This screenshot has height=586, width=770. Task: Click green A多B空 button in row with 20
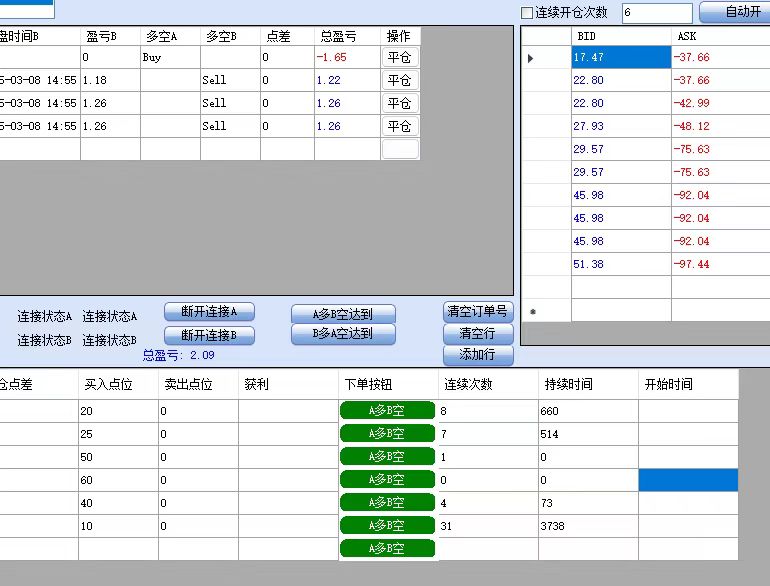[387, 410]
